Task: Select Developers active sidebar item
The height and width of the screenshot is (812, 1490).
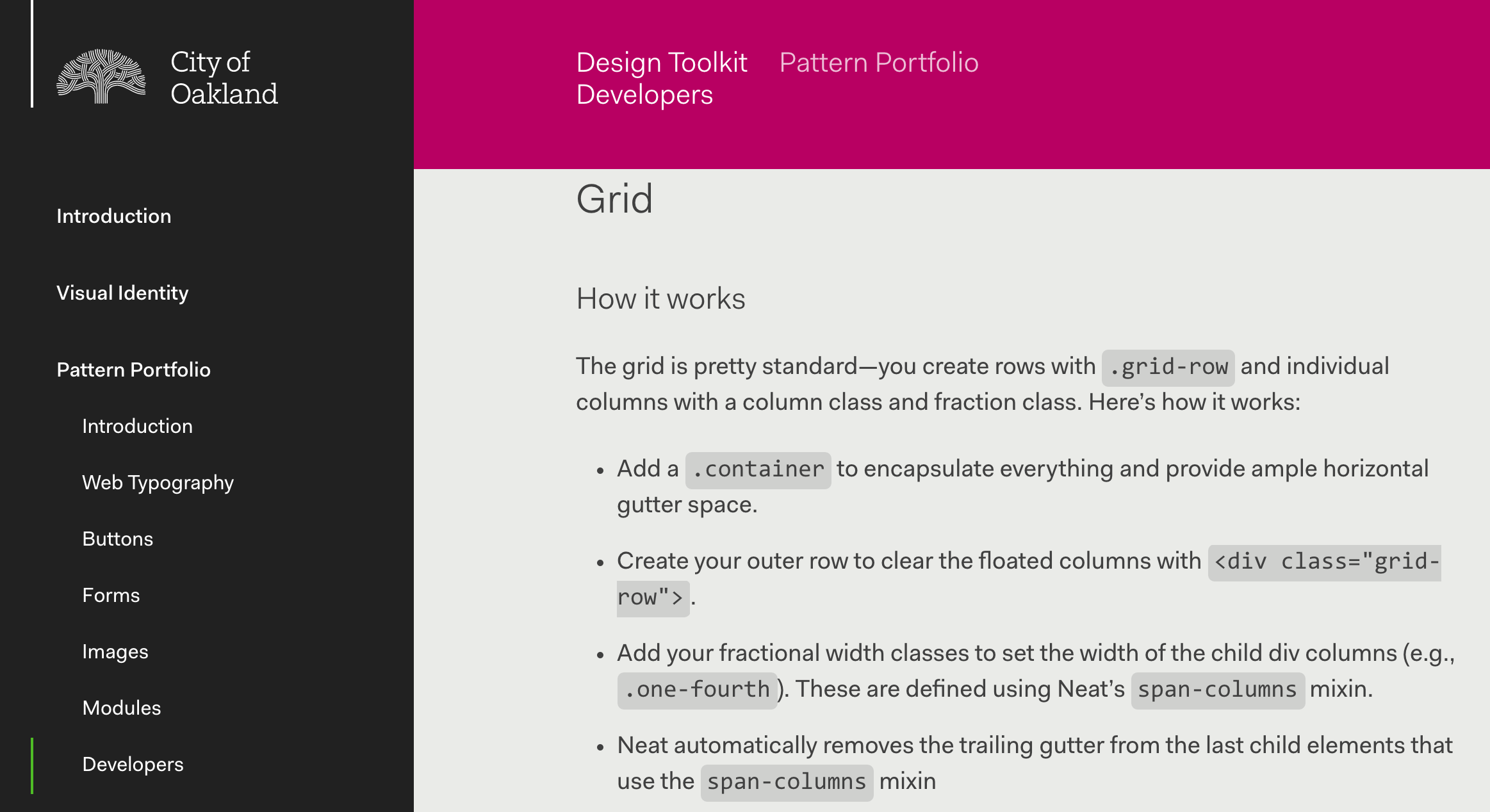Action: point(134,764)
